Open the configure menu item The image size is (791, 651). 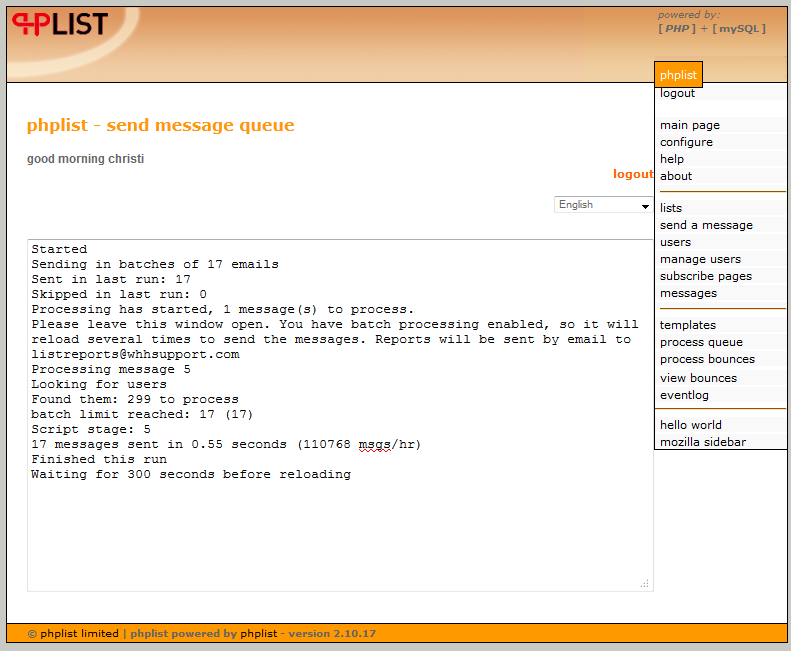[x=686, y=142]
